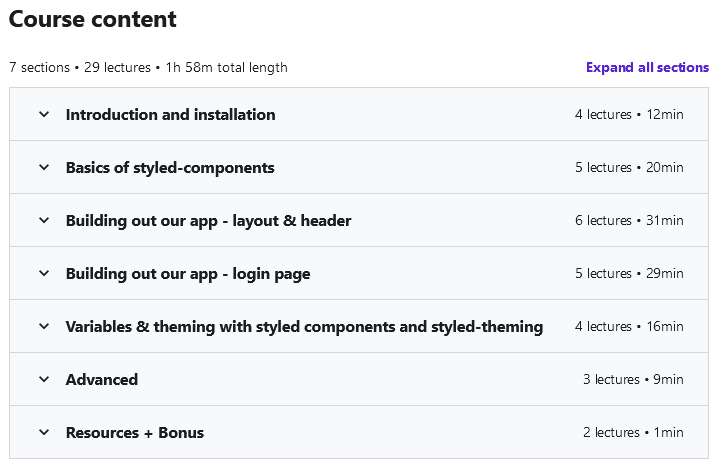Screen dimensions: 718x467
Task: Expand Introduction and installation chevron
Action: [x=44, y=114]
